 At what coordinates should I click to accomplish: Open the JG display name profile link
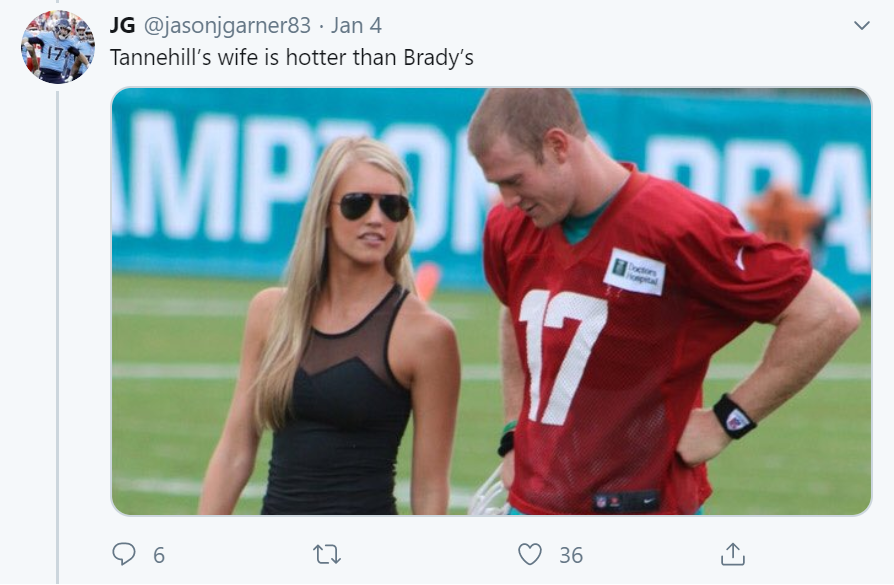click(122, 25)
